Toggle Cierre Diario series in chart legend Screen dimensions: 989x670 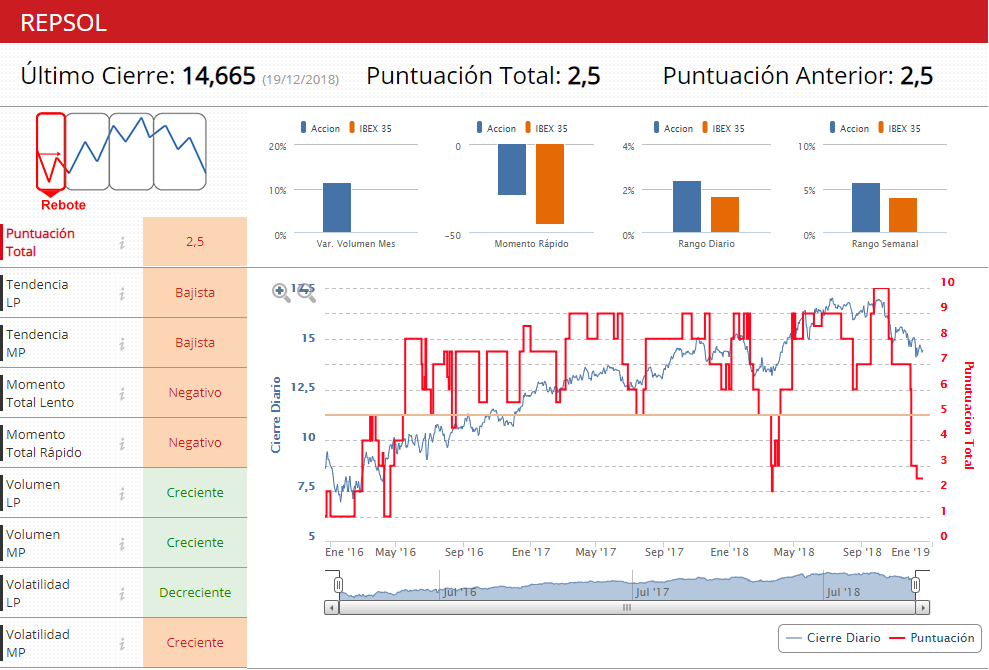coord(834,638)
